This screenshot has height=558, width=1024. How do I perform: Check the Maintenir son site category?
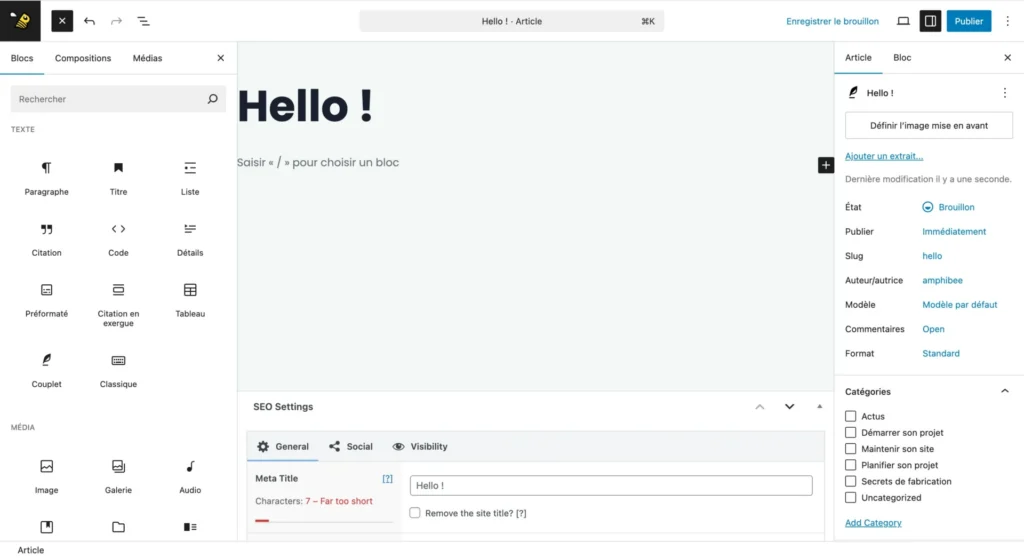pos(850,449)
